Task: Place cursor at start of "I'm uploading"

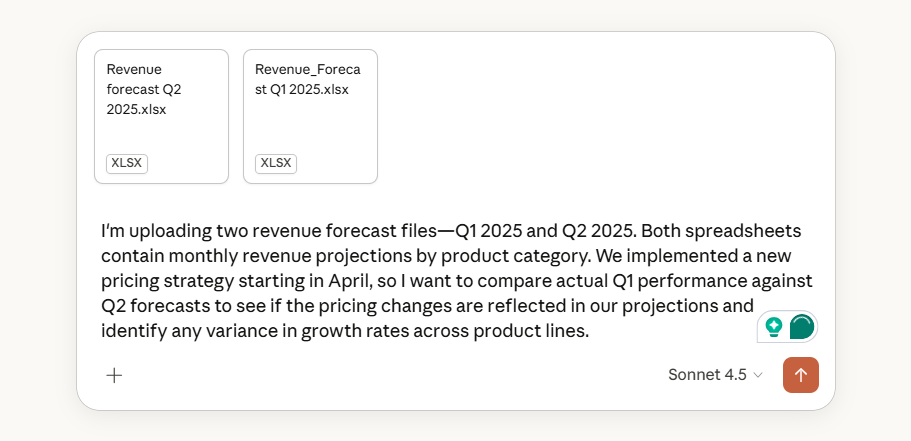Action: coord(102,231)
